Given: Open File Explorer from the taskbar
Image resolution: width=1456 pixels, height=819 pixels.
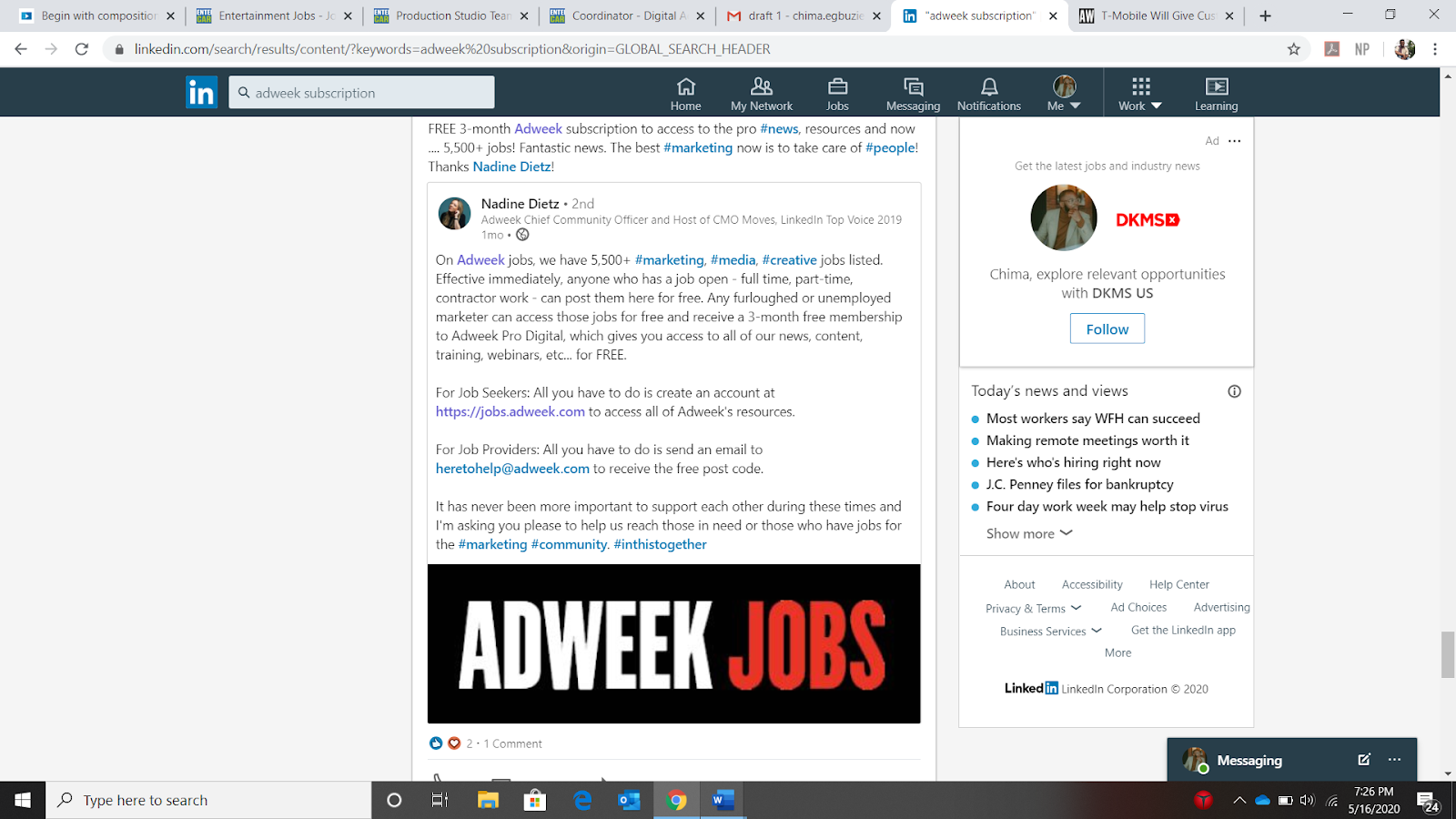Looking at the screenshot, I should (x=489, y=800).
